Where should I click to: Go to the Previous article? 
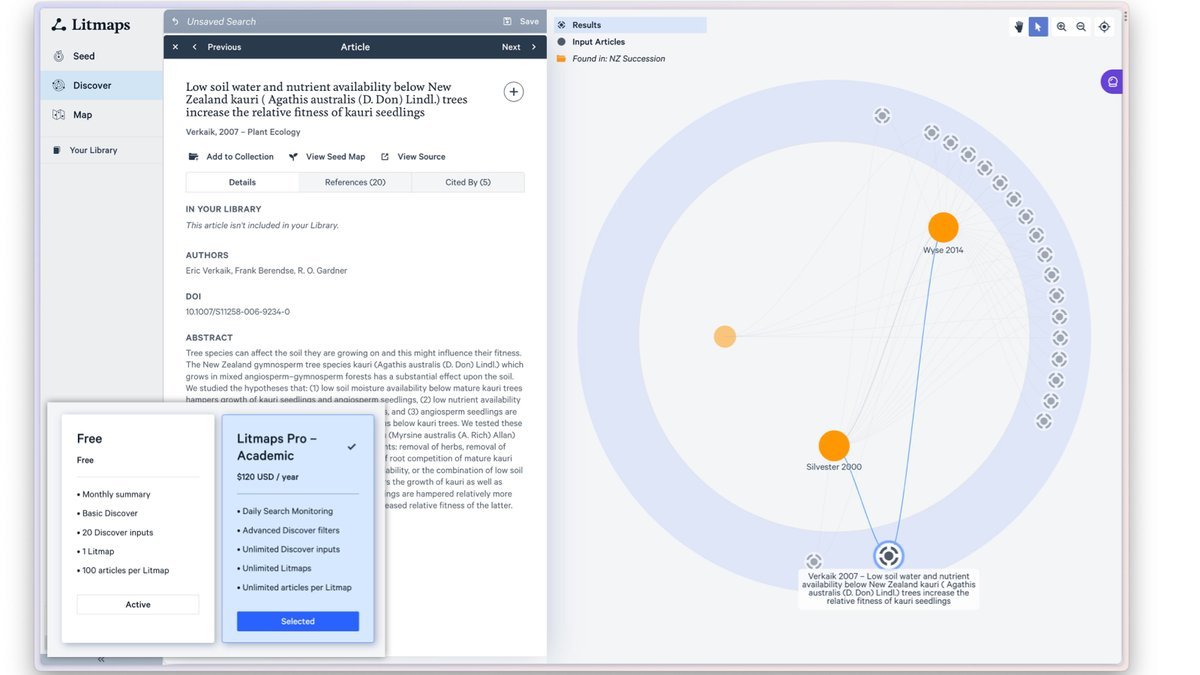point(217,47)
